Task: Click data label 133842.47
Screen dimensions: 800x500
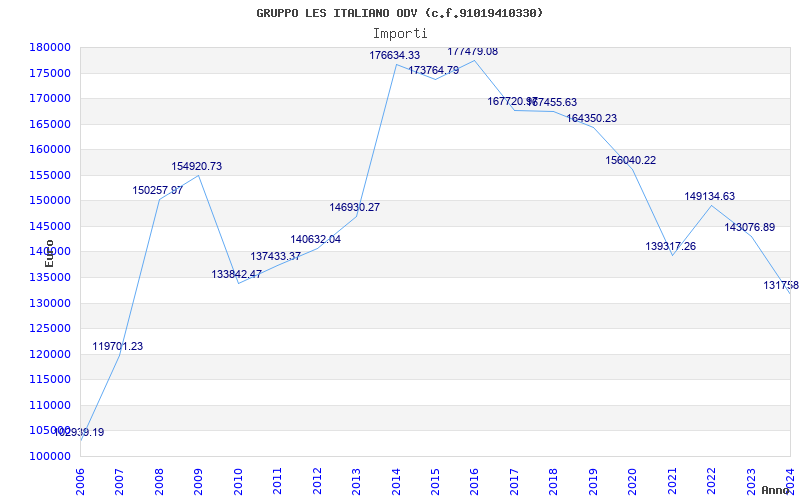Action: [x=237, y=274]
